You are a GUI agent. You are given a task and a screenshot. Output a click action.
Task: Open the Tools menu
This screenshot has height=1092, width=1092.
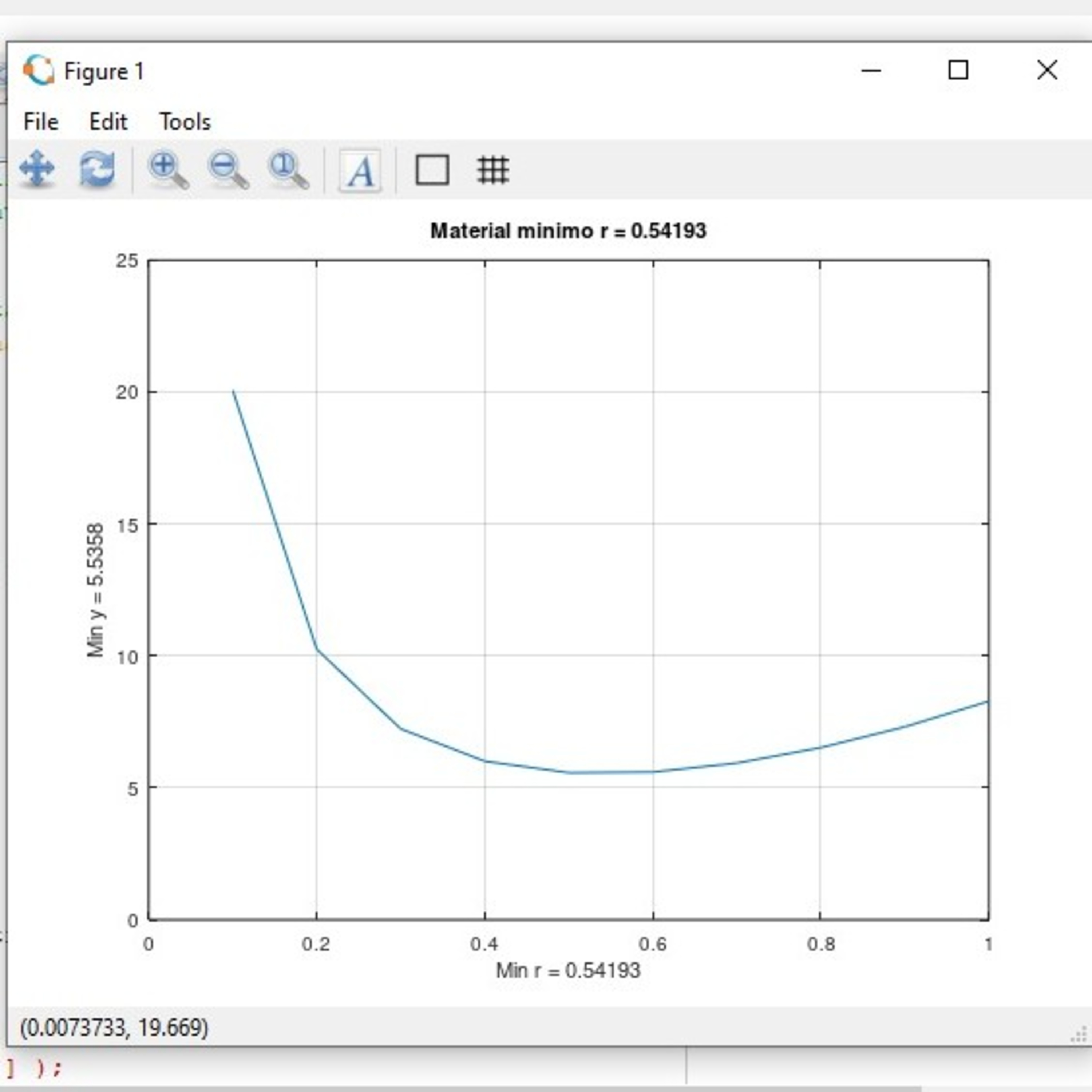[185, 122]
